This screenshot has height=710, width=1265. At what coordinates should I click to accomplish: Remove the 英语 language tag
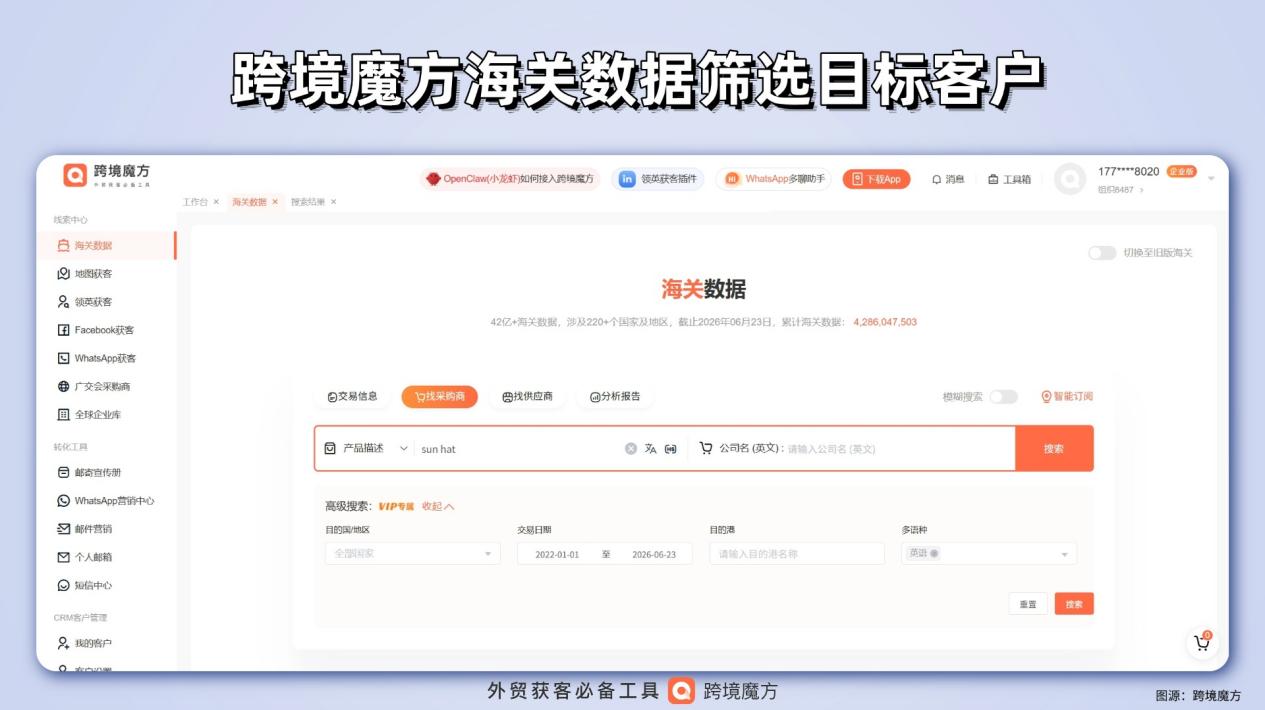[934, 553]
